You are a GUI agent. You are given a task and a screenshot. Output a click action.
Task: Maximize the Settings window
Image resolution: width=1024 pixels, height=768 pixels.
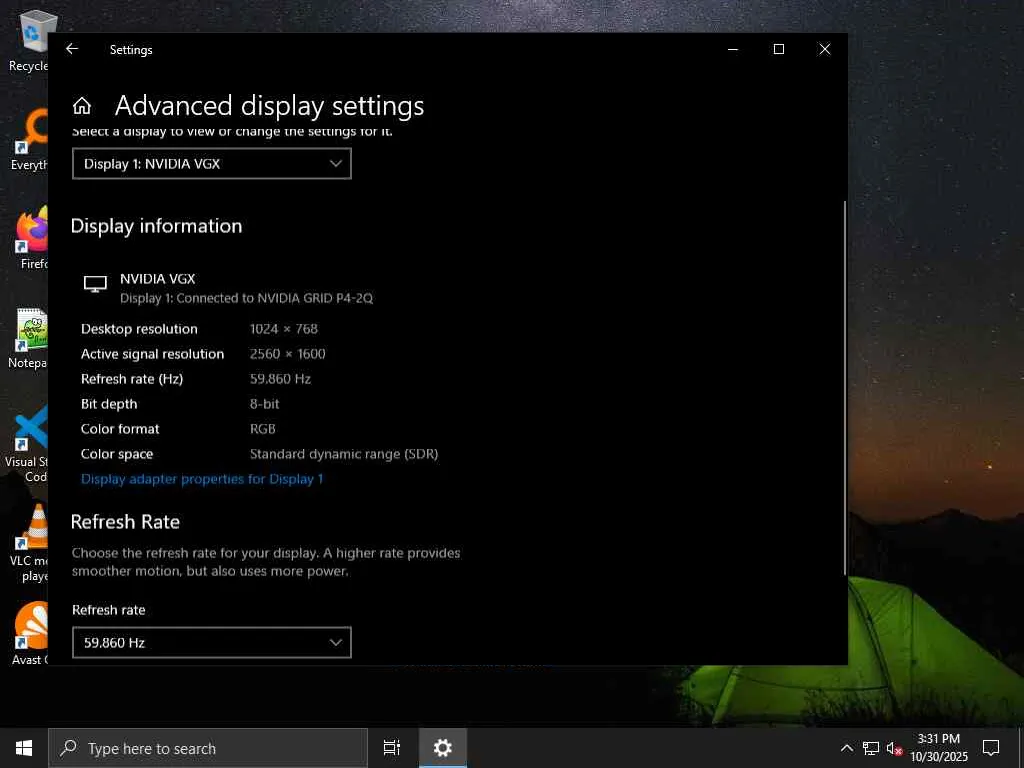[778, 49]
